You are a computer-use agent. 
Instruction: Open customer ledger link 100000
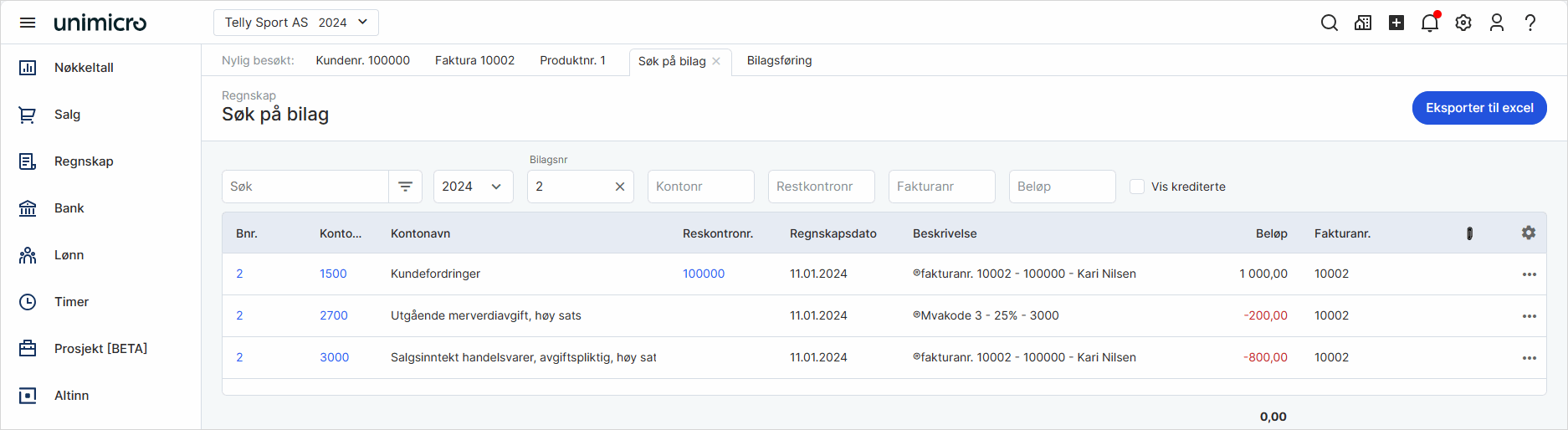click(x=703, y=274)
